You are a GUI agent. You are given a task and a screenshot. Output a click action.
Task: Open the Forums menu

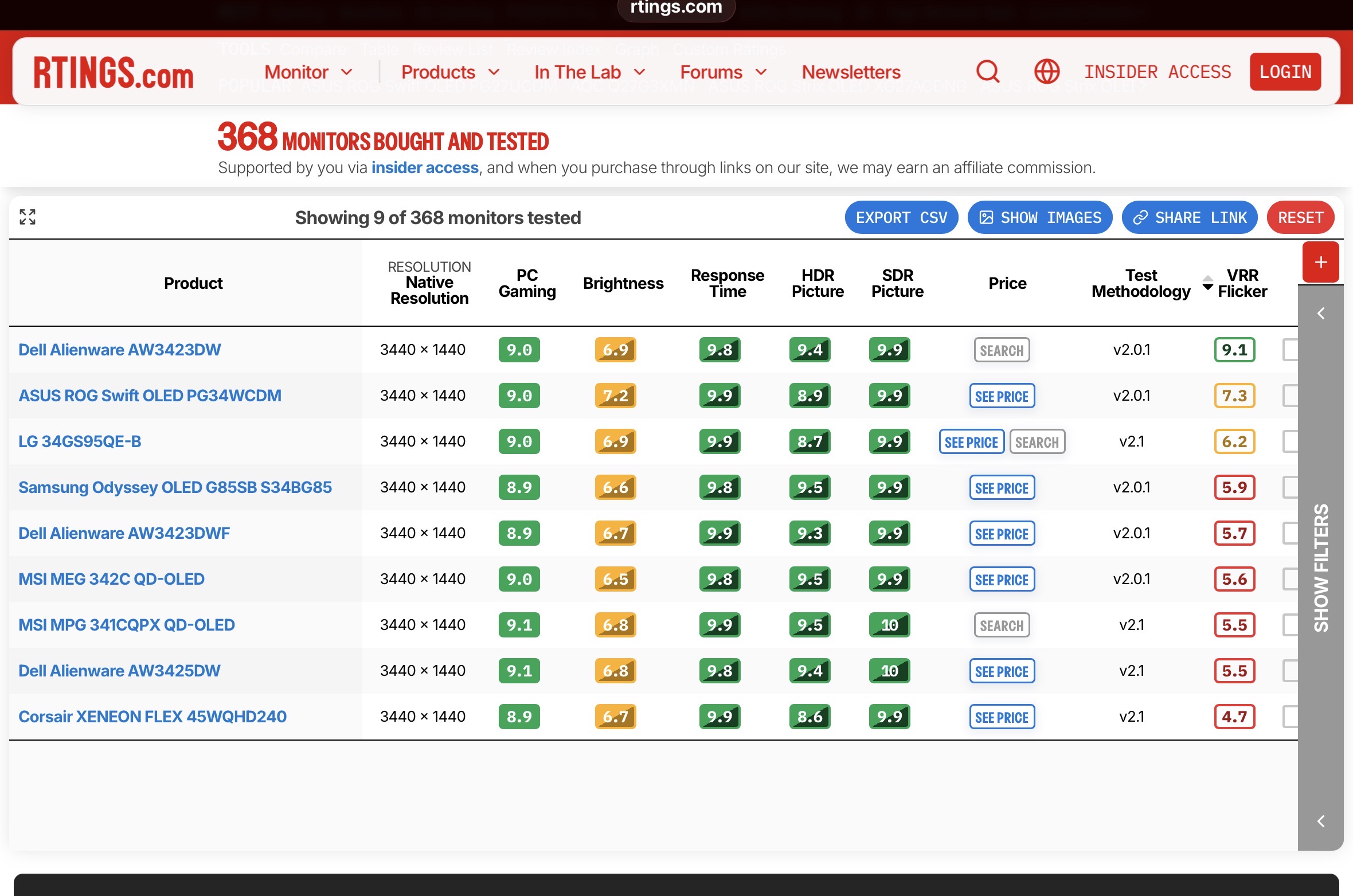[723, 72]
